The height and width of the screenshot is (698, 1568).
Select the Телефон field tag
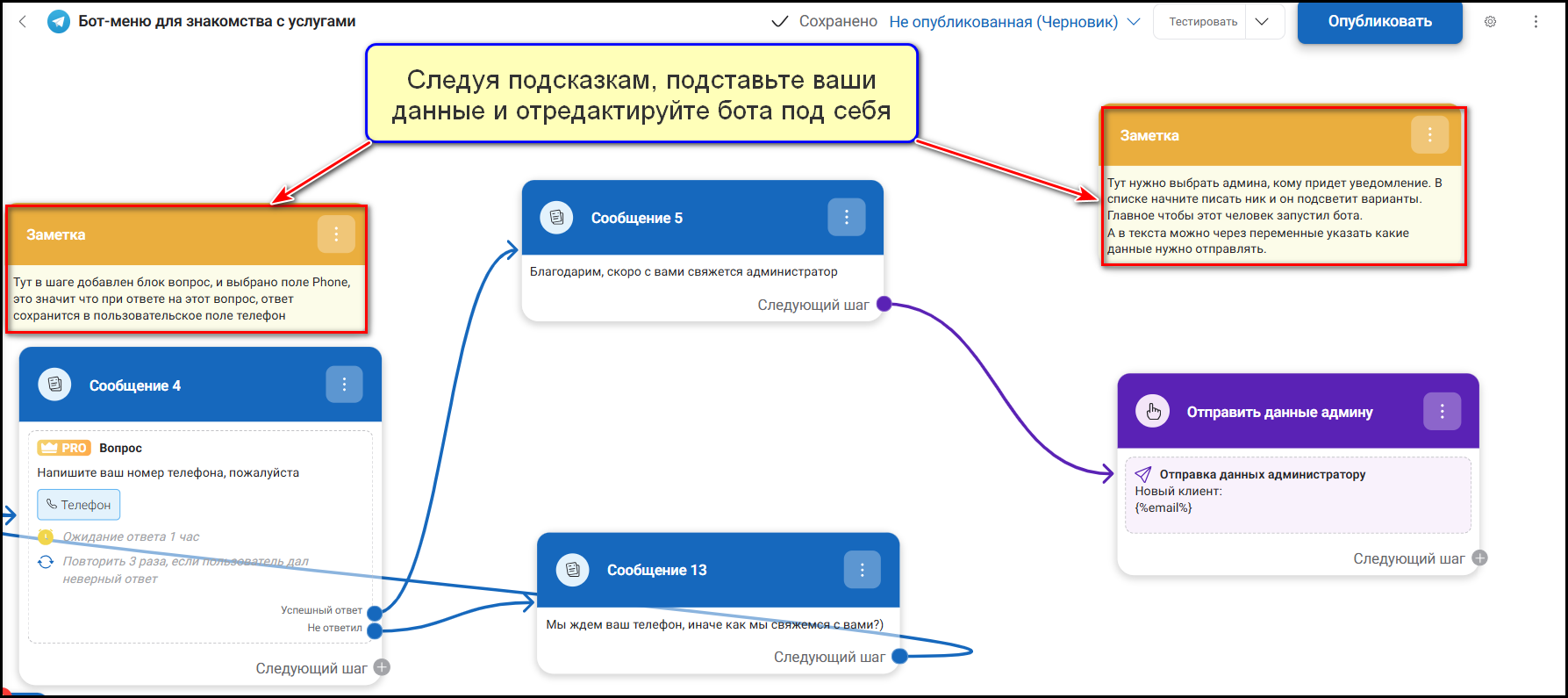pyautogui.click(x=79, y=505)
